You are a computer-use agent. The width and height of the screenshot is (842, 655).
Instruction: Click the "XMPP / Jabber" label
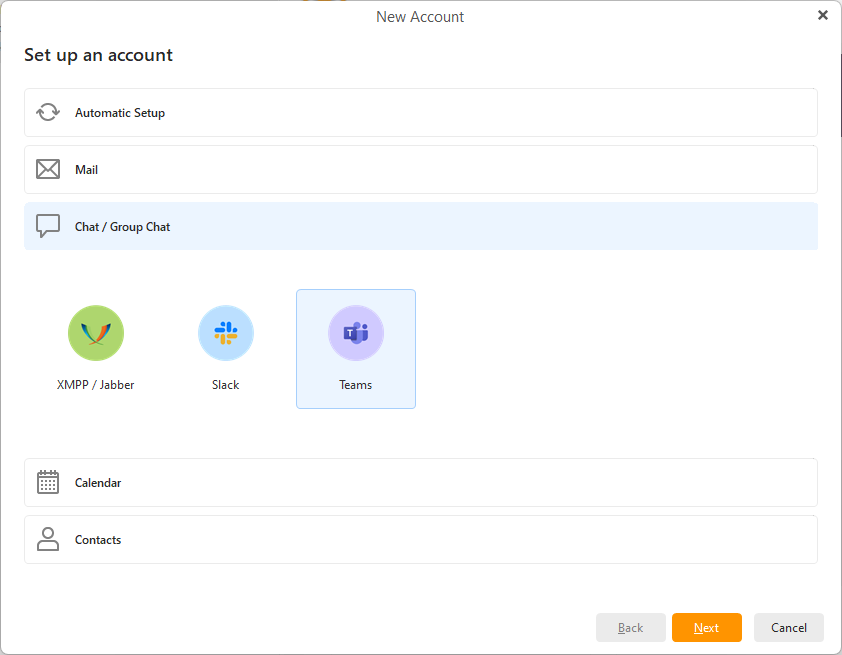pyautogui.click(x=96, y=385)
